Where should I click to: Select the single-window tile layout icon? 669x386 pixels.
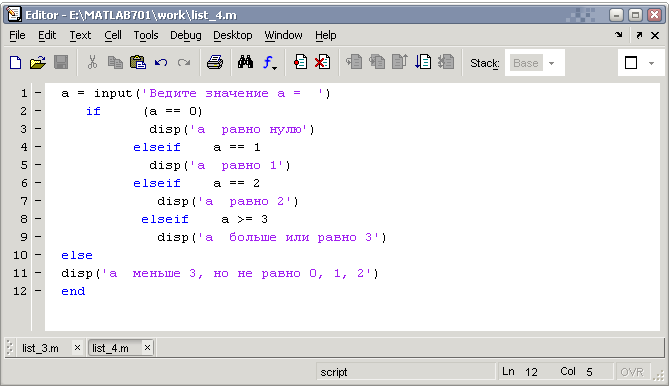[x=631, y=63]
